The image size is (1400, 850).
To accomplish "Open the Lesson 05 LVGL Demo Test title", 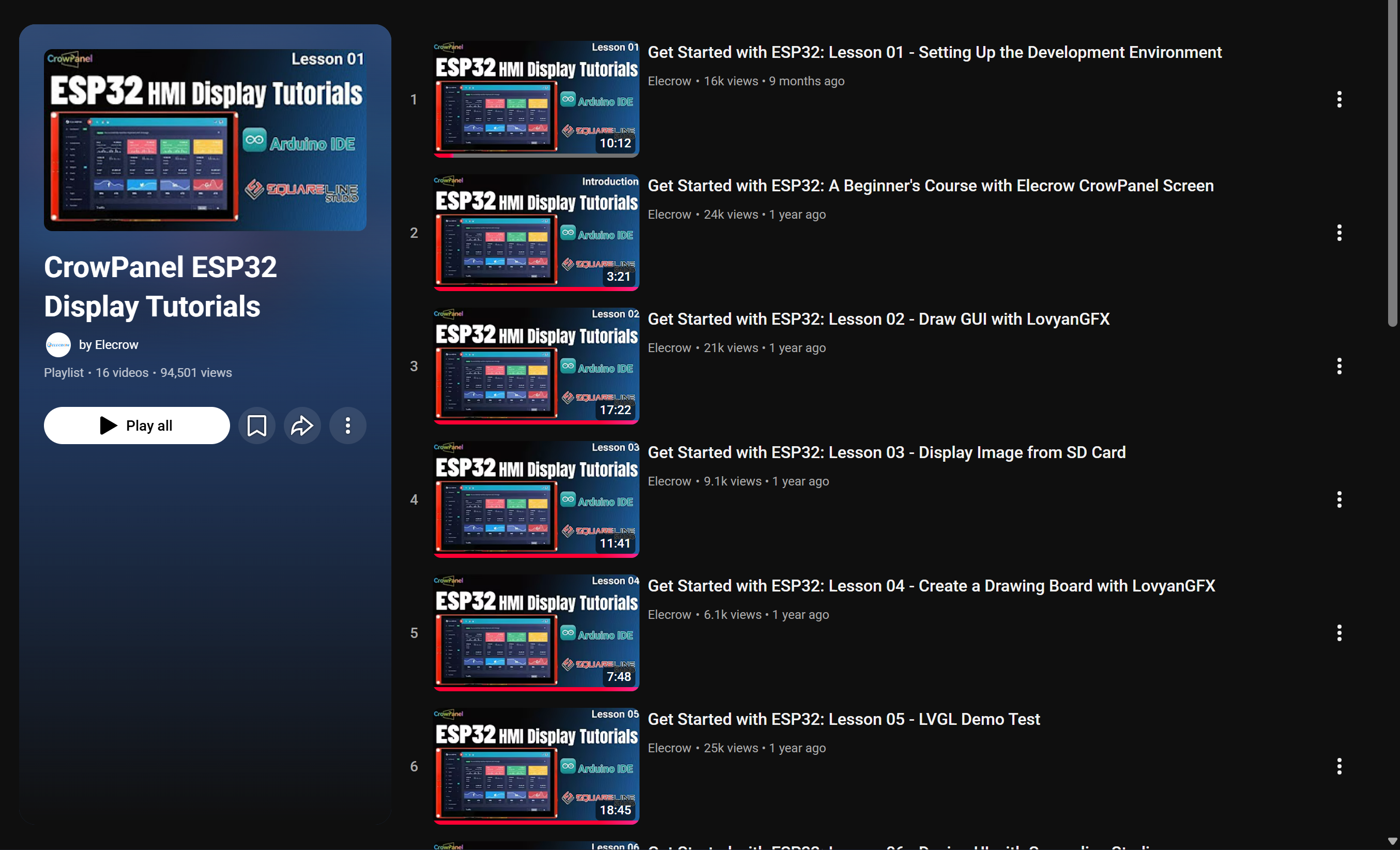I will click(x=843, y=719).
